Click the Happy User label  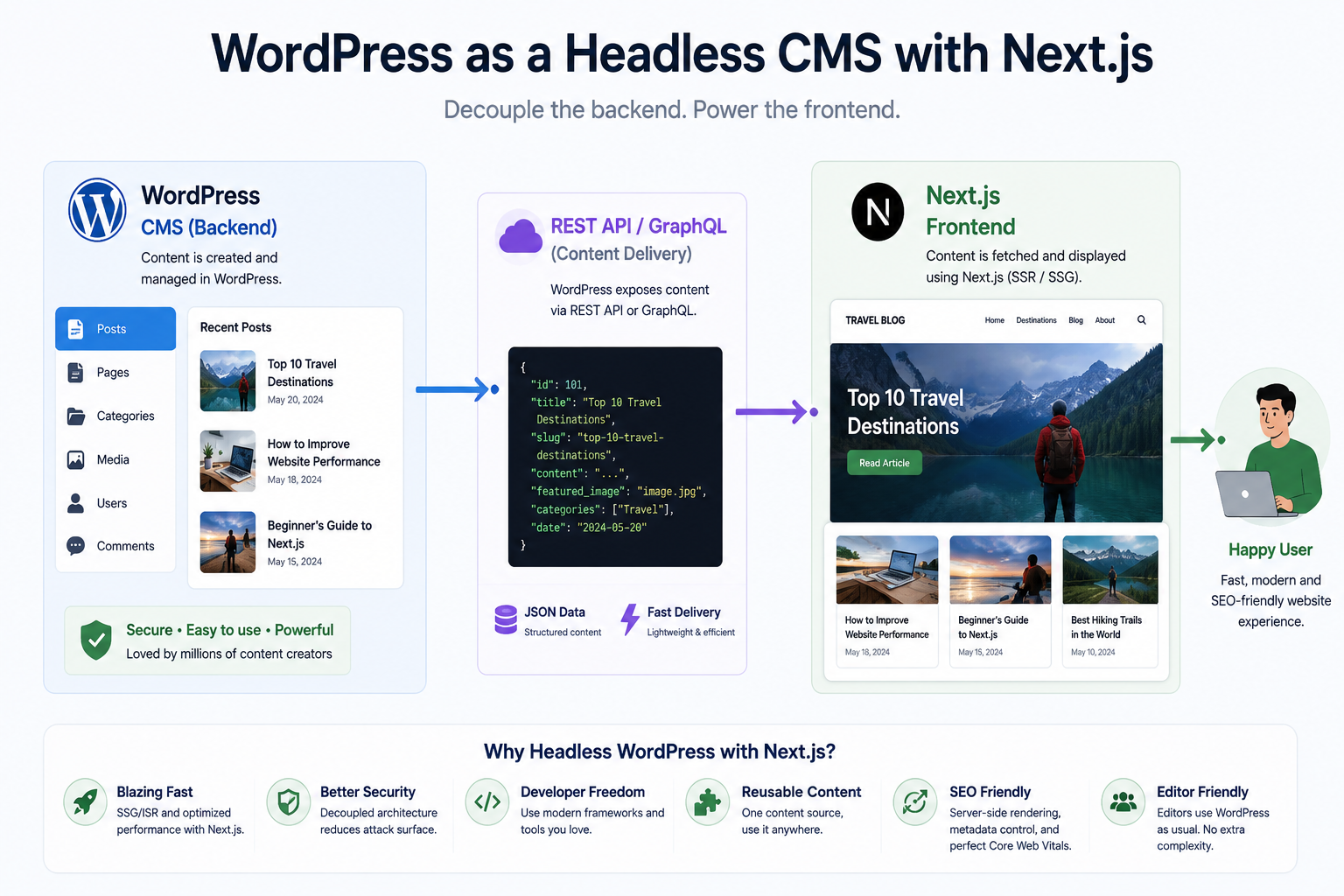point(1270,549)
